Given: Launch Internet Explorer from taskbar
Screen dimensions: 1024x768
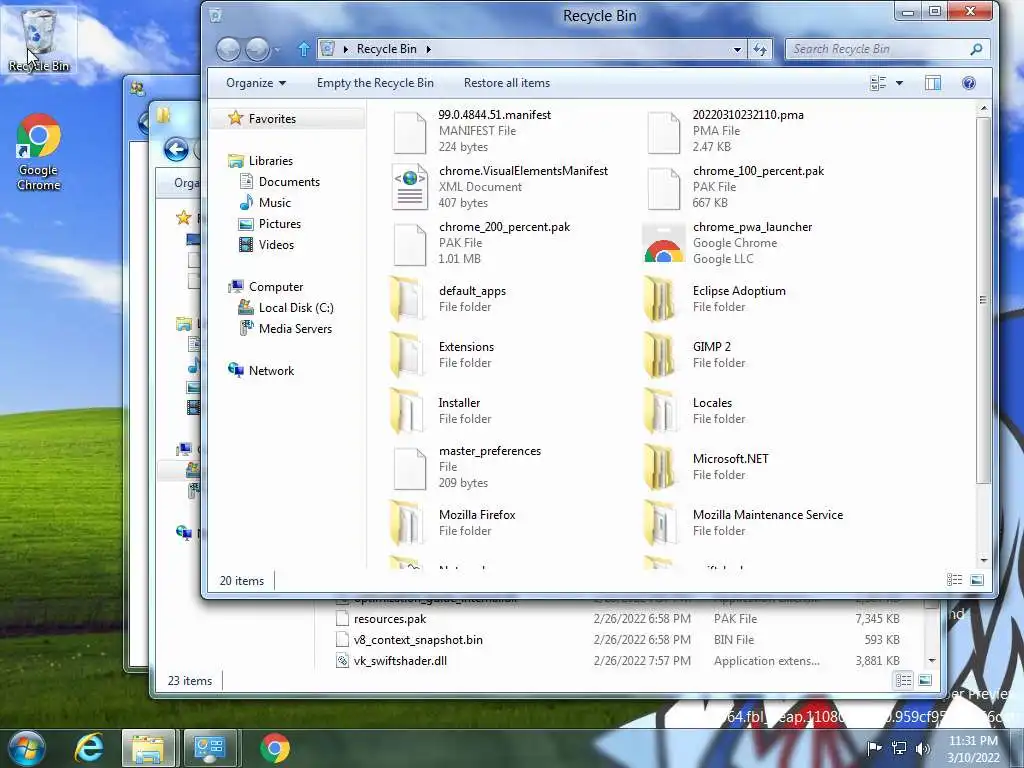Looking at the screenshot, I should tap(89, 748).
